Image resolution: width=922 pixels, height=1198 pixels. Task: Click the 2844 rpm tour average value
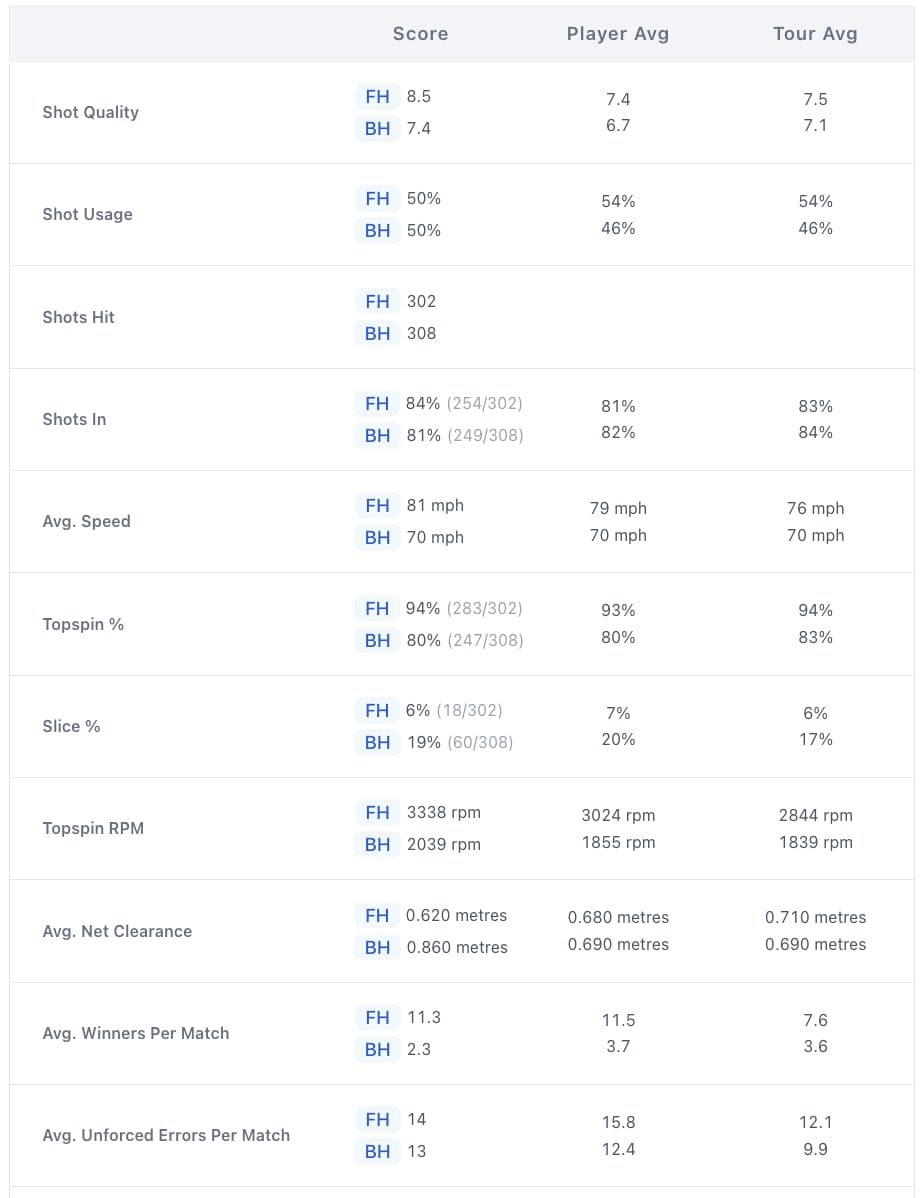click(x=815, y=815)
